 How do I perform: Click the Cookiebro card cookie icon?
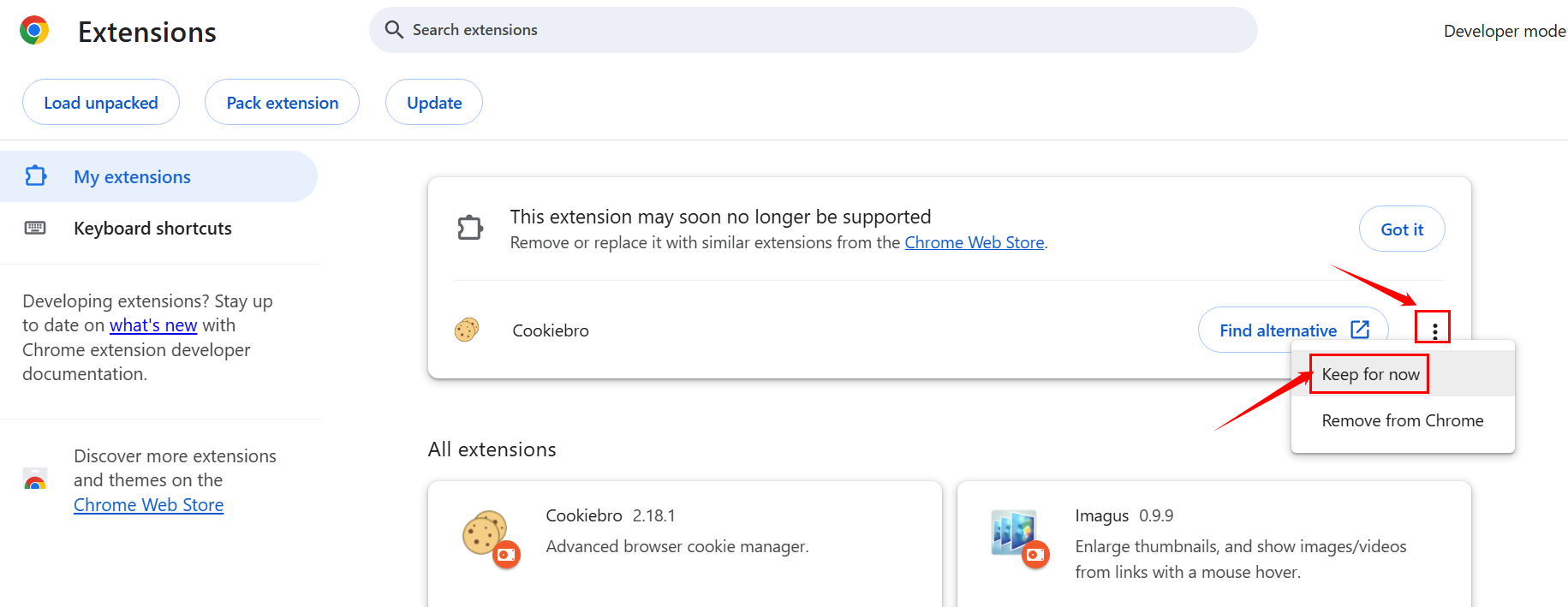[x=486, y=533]
